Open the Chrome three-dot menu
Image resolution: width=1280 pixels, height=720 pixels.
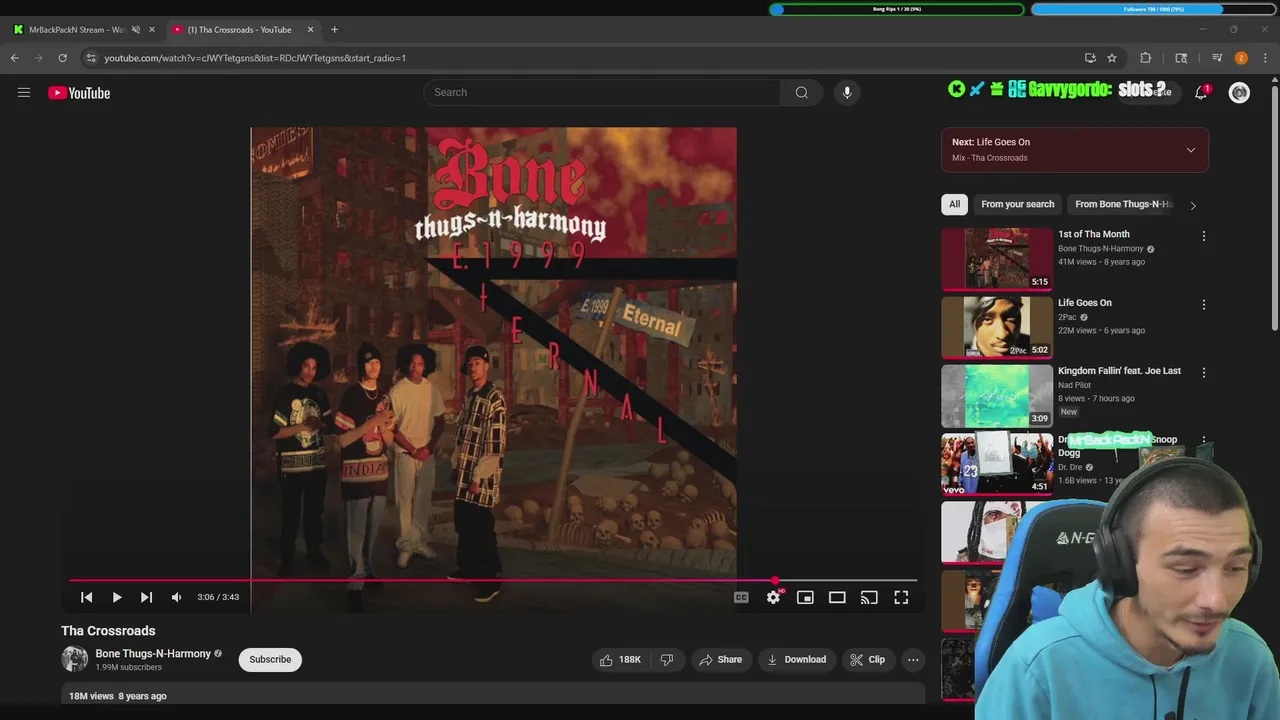[x=1265, y=58]
